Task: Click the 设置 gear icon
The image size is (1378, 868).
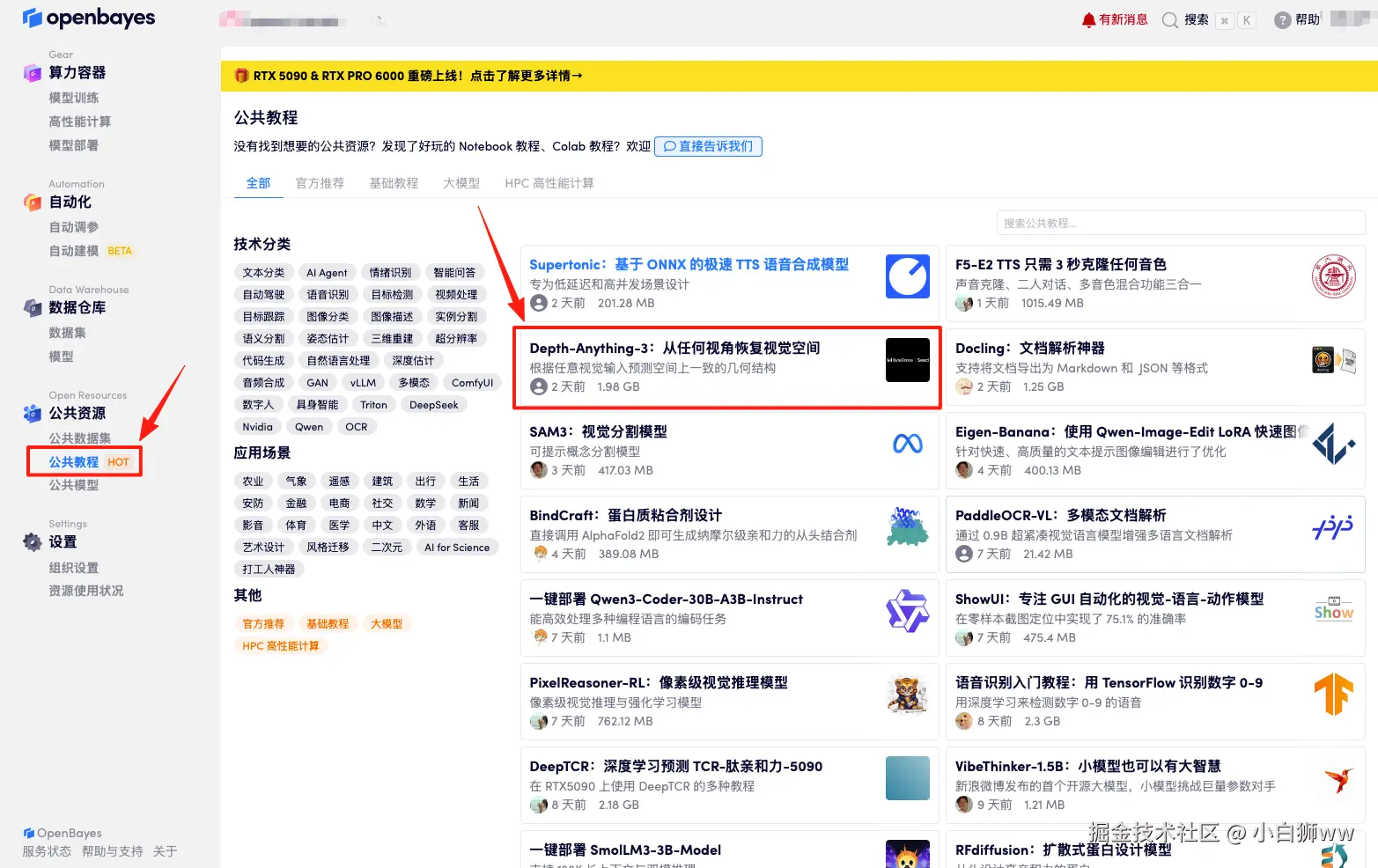Action: click(x=33, y=542)
